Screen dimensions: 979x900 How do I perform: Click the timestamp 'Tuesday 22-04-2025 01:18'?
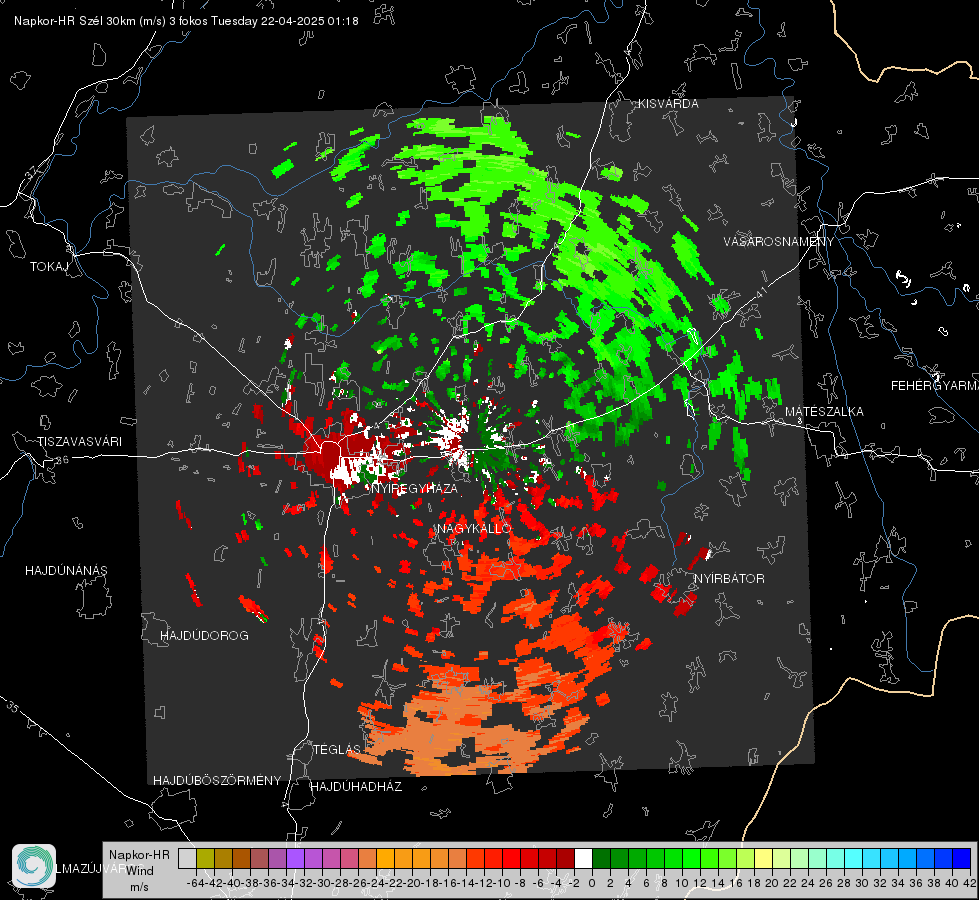[285, 21]
